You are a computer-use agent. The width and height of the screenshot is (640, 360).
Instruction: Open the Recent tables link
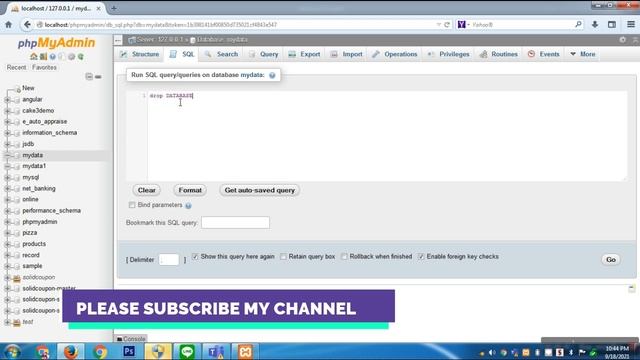pyautogui.click(x=16, y=67)
